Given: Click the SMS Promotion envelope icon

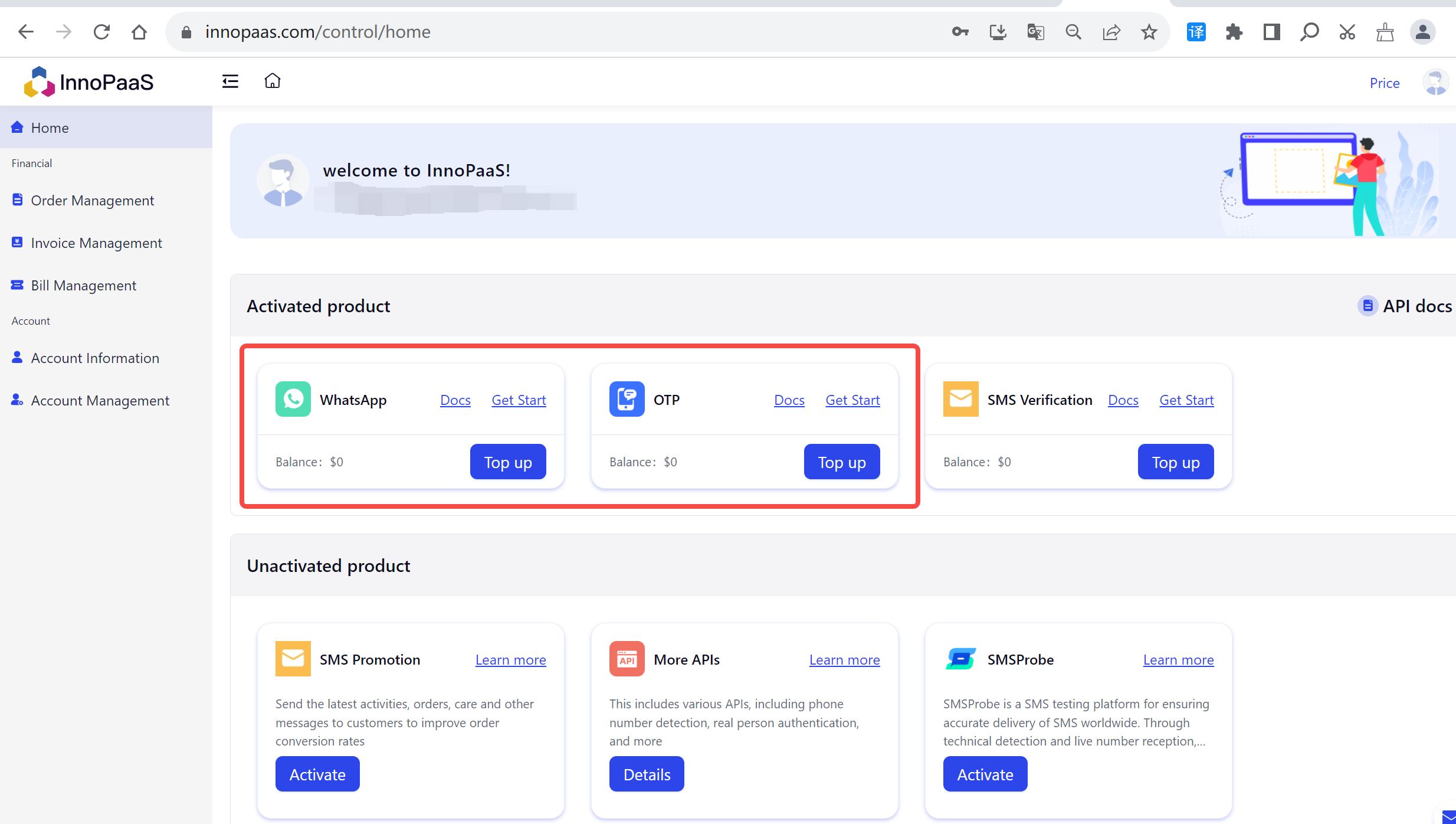Looking at the screenshot, I should [293, 659].
